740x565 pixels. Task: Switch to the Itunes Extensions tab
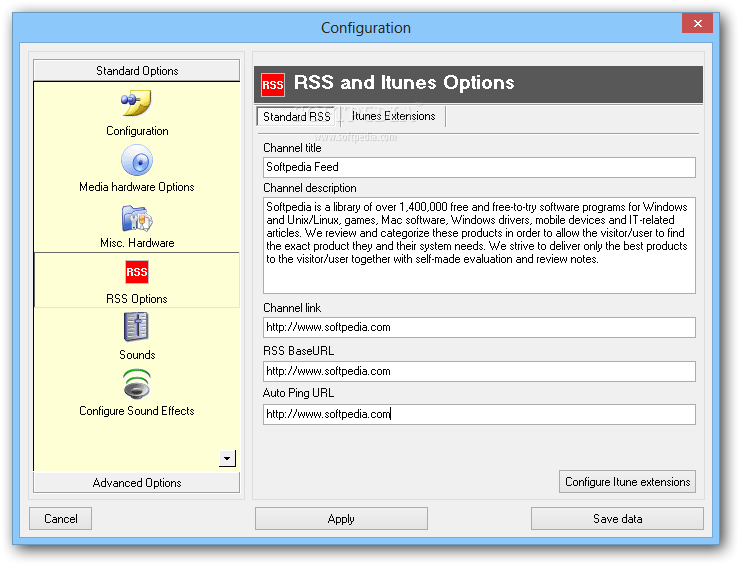393,116
